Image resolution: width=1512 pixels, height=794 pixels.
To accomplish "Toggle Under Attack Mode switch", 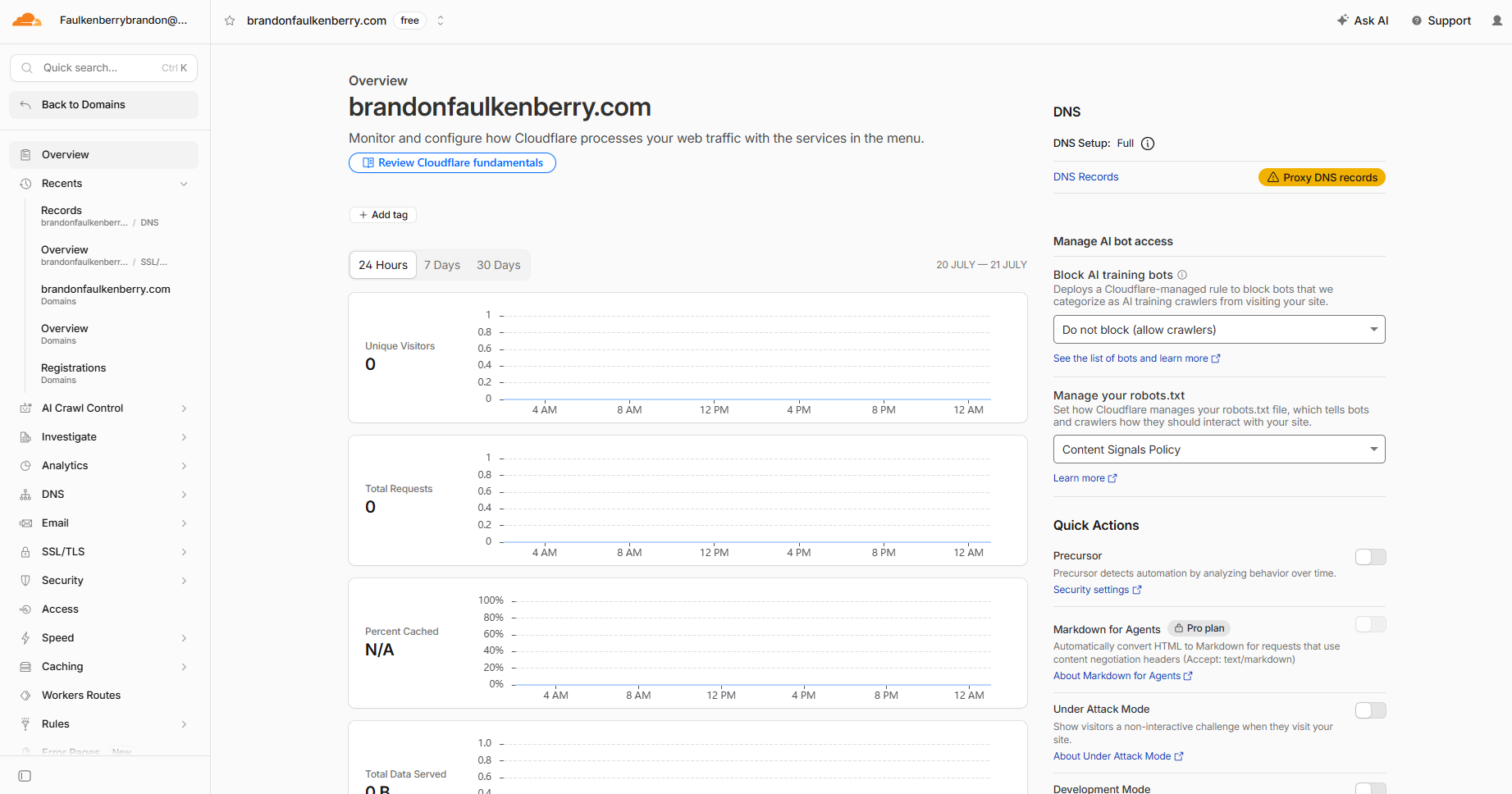I will (1370, 710).
